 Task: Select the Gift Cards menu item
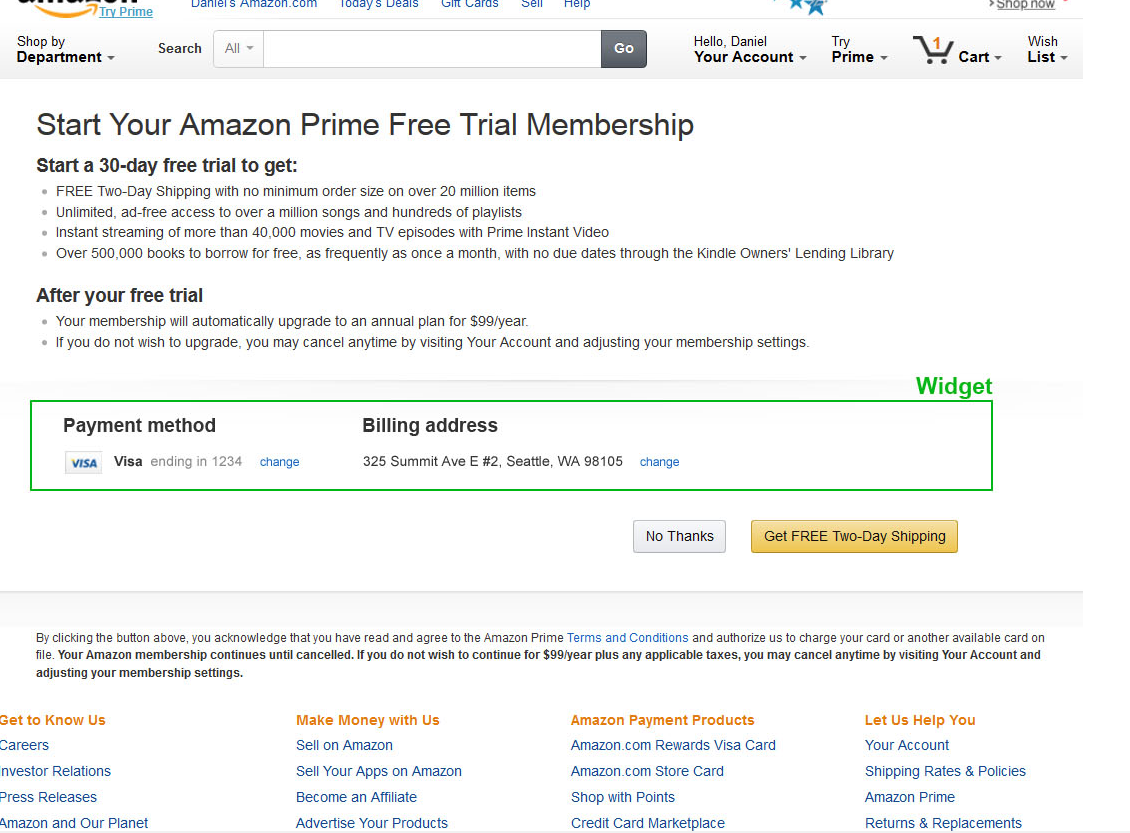[469, 4]
